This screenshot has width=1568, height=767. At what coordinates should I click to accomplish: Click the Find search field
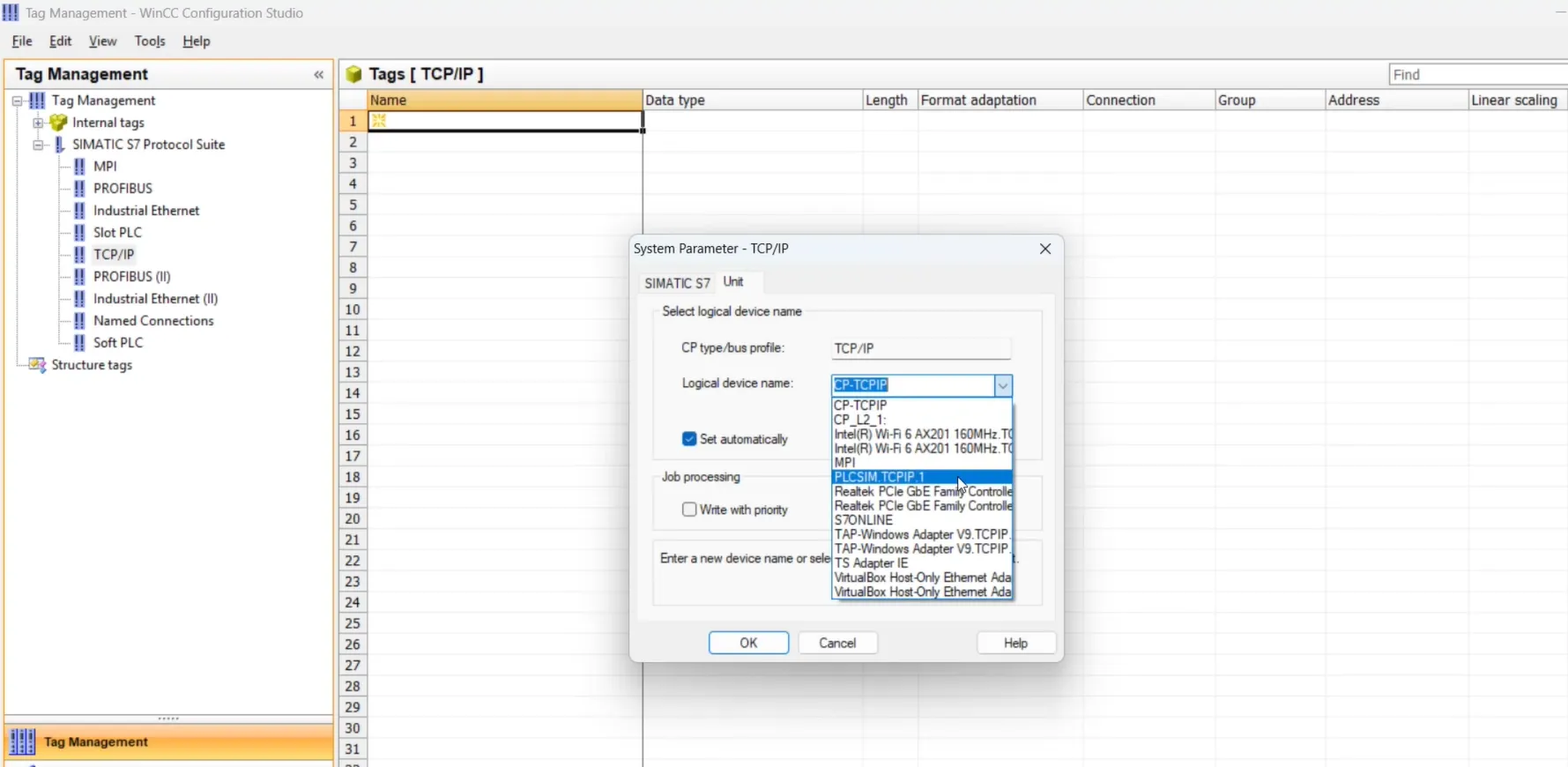(x=1478, y=75)
